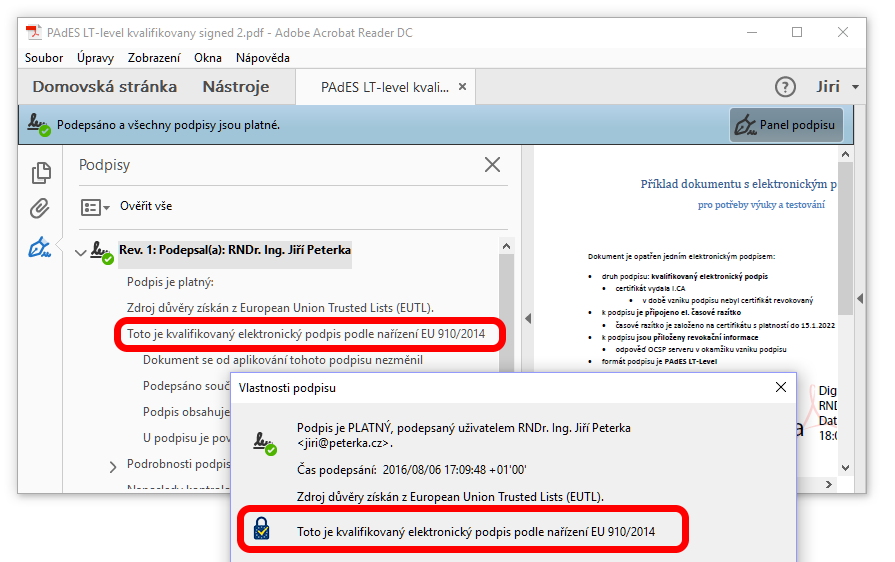Open attachments paperclip sidebar icon
Screen dimensions: 895x562
(40, 209)
